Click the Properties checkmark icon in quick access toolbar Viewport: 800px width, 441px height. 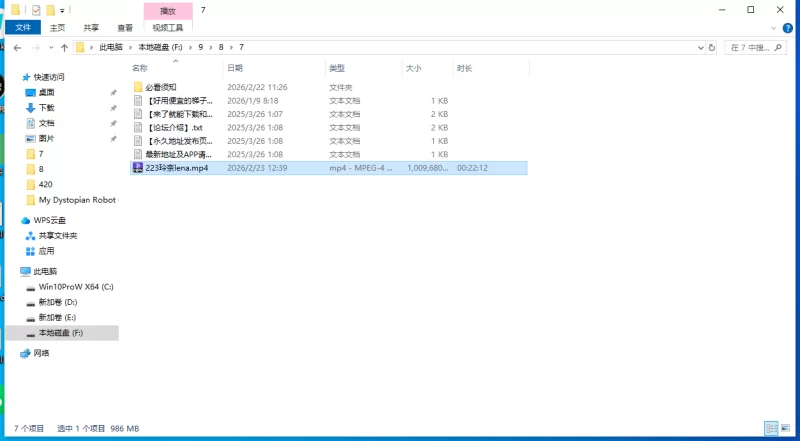tap(36, 10)
